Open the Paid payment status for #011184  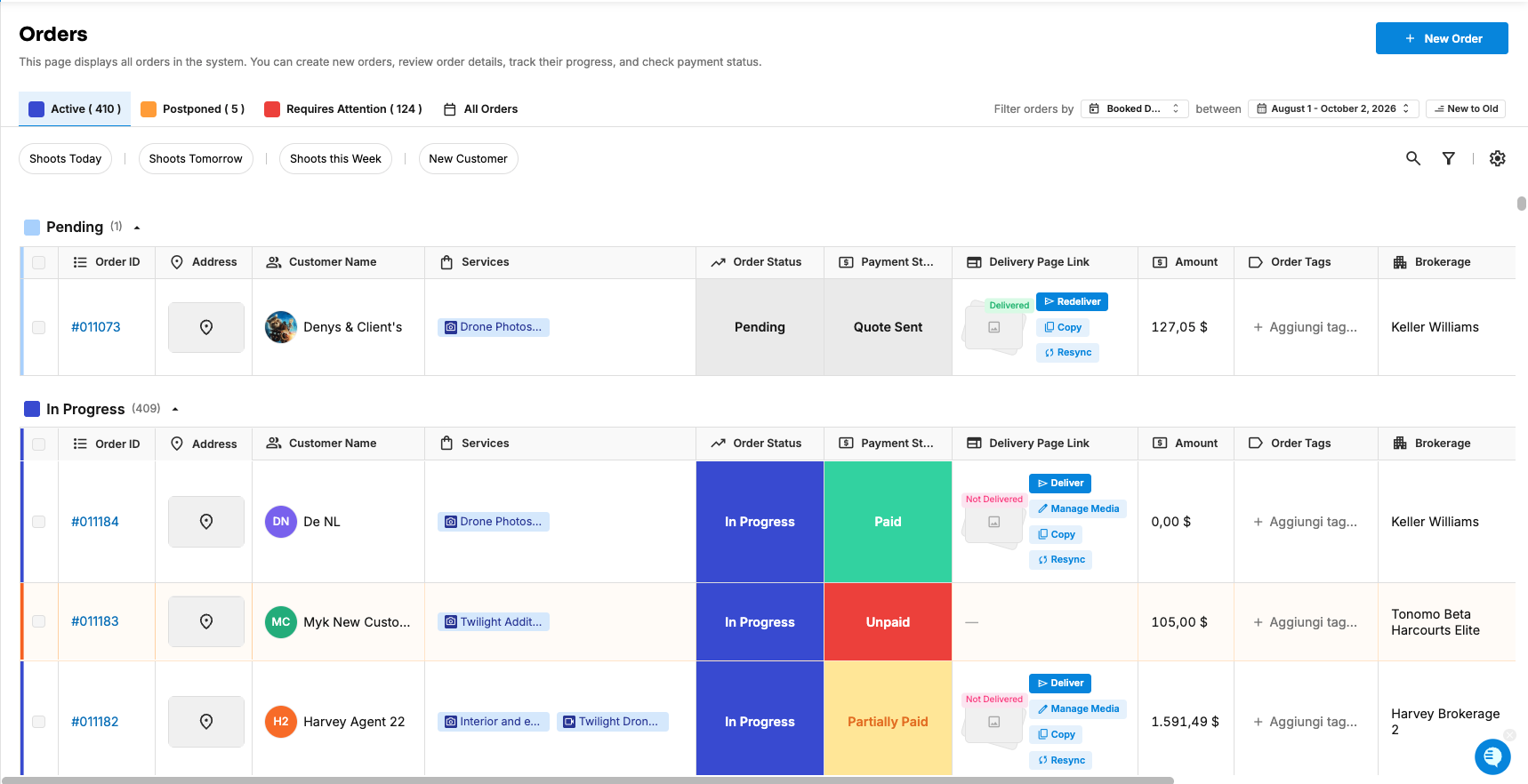[x=888, y=522]
